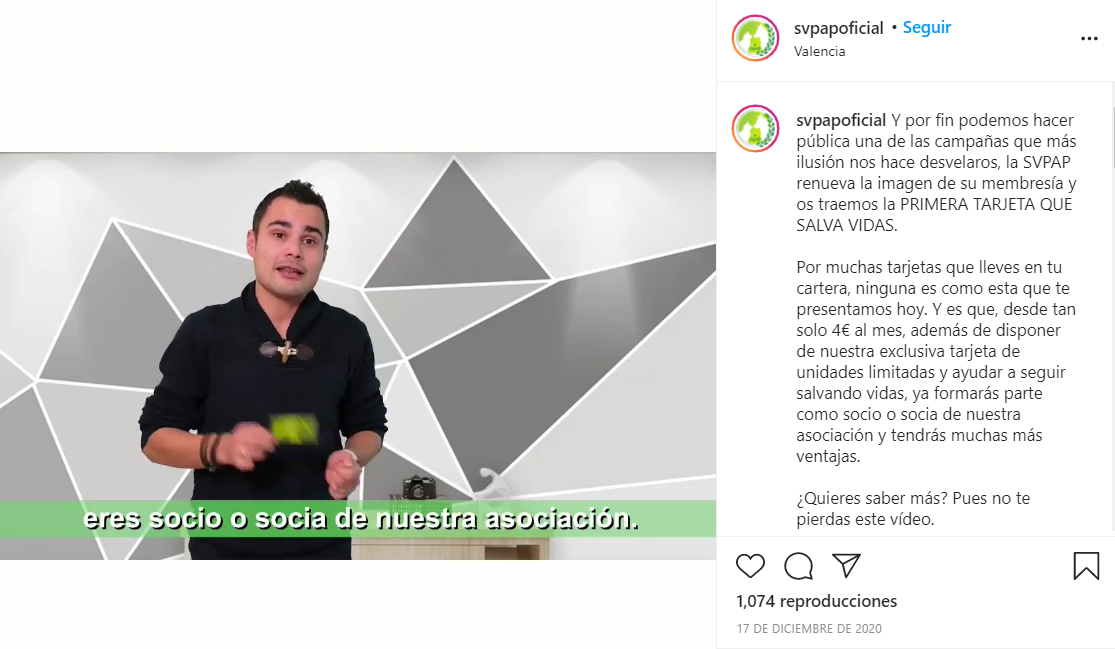Like the post with the heart icon
This screenshot has width=1115, height=649.
click(x=750, y=566)
